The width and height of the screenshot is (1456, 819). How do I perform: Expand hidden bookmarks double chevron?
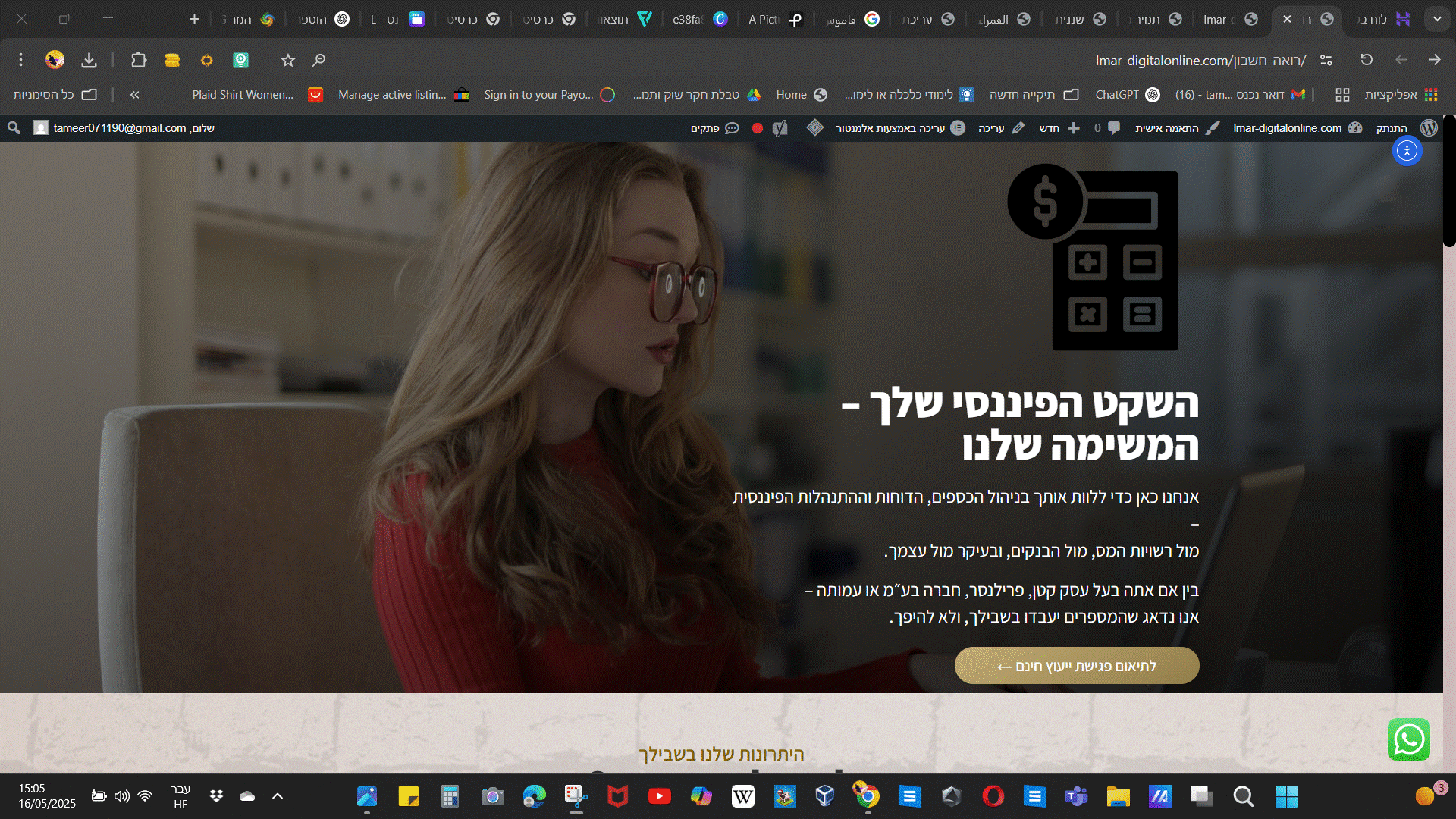(x=134, y=95)
